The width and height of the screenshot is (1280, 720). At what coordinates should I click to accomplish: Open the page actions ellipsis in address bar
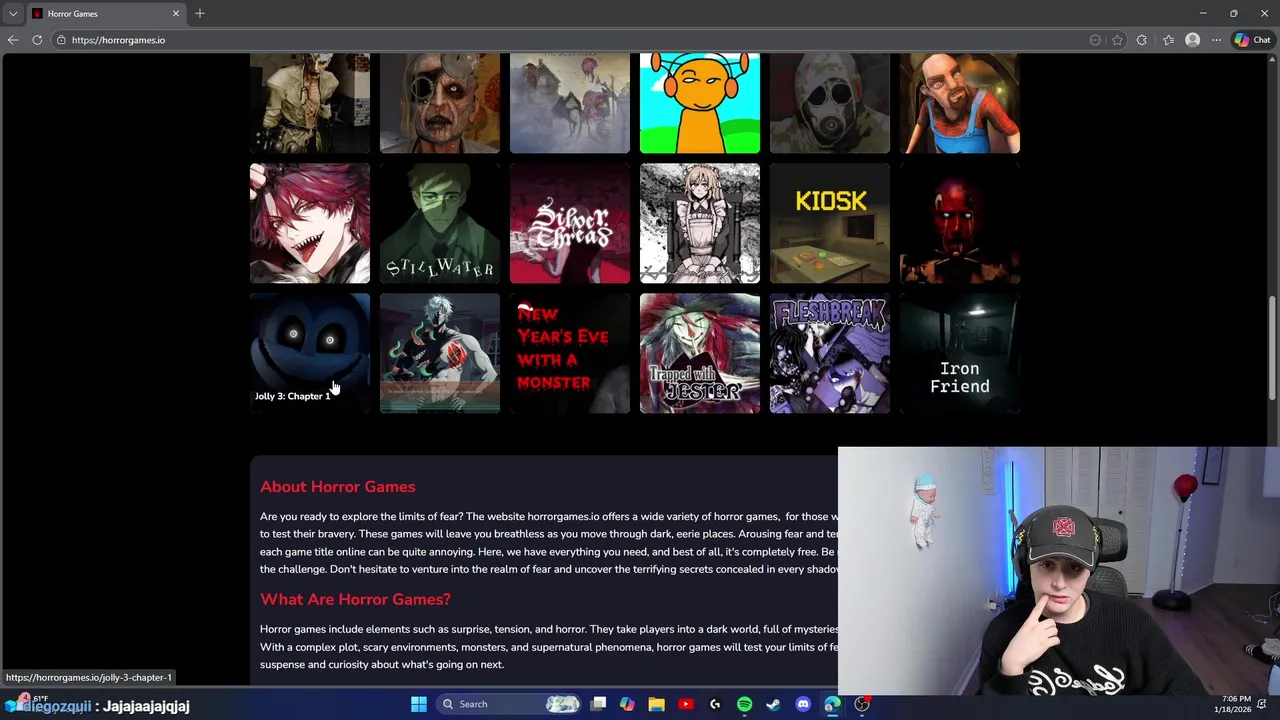coord(1095,40)
